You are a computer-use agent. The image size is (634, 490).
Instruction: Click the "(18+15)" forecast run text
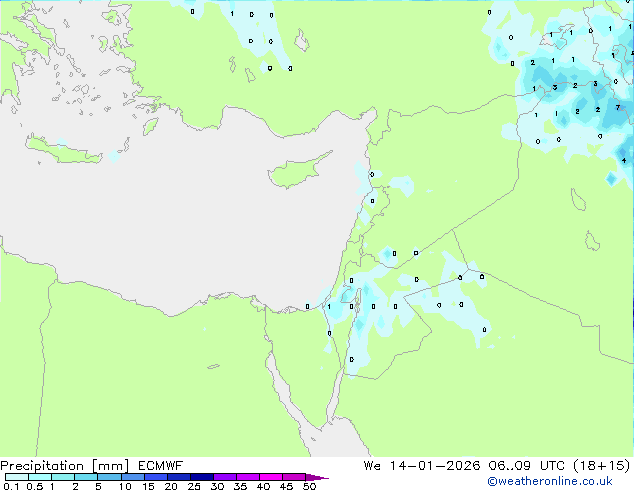tap(602, 466)
